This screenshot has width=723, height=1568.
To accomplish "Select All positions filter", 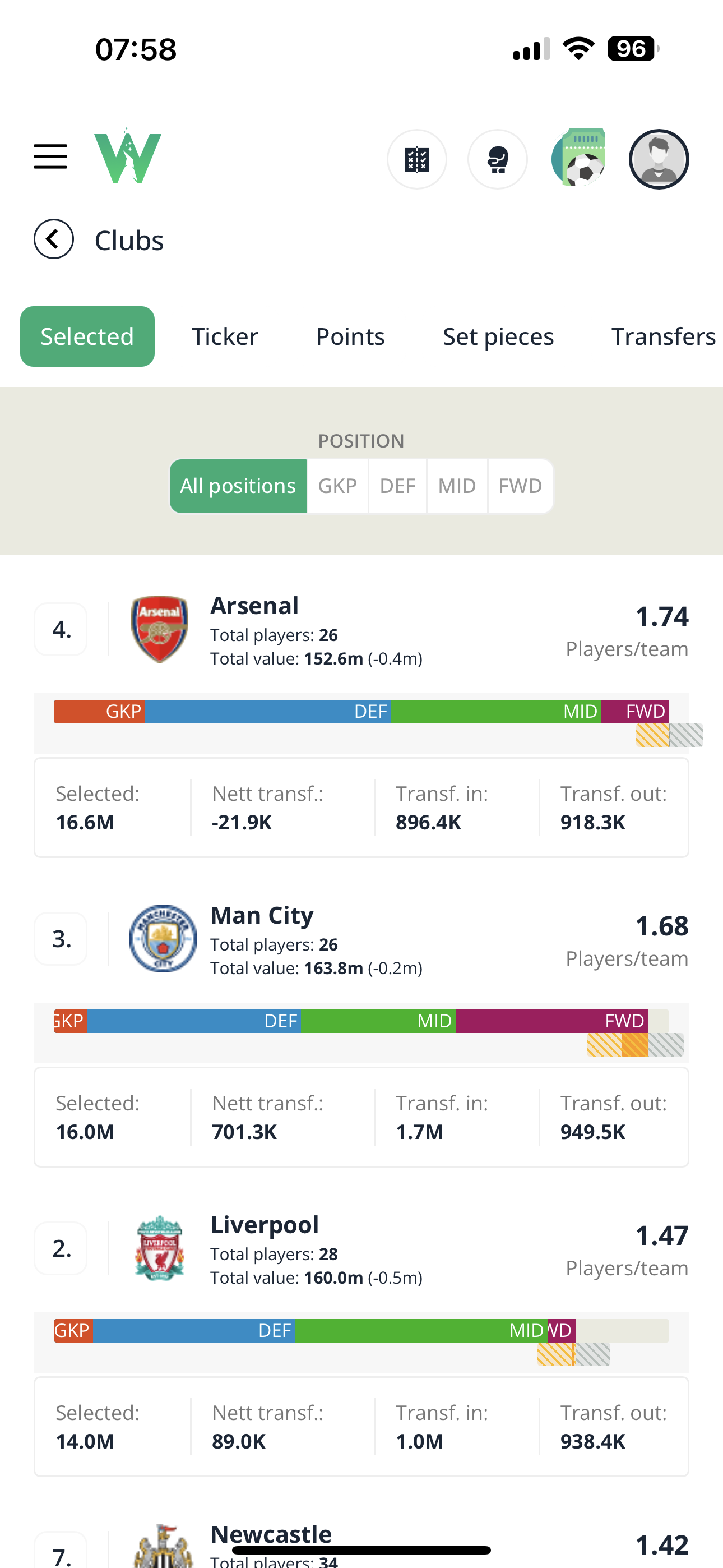I will click(x=238, y=486).
